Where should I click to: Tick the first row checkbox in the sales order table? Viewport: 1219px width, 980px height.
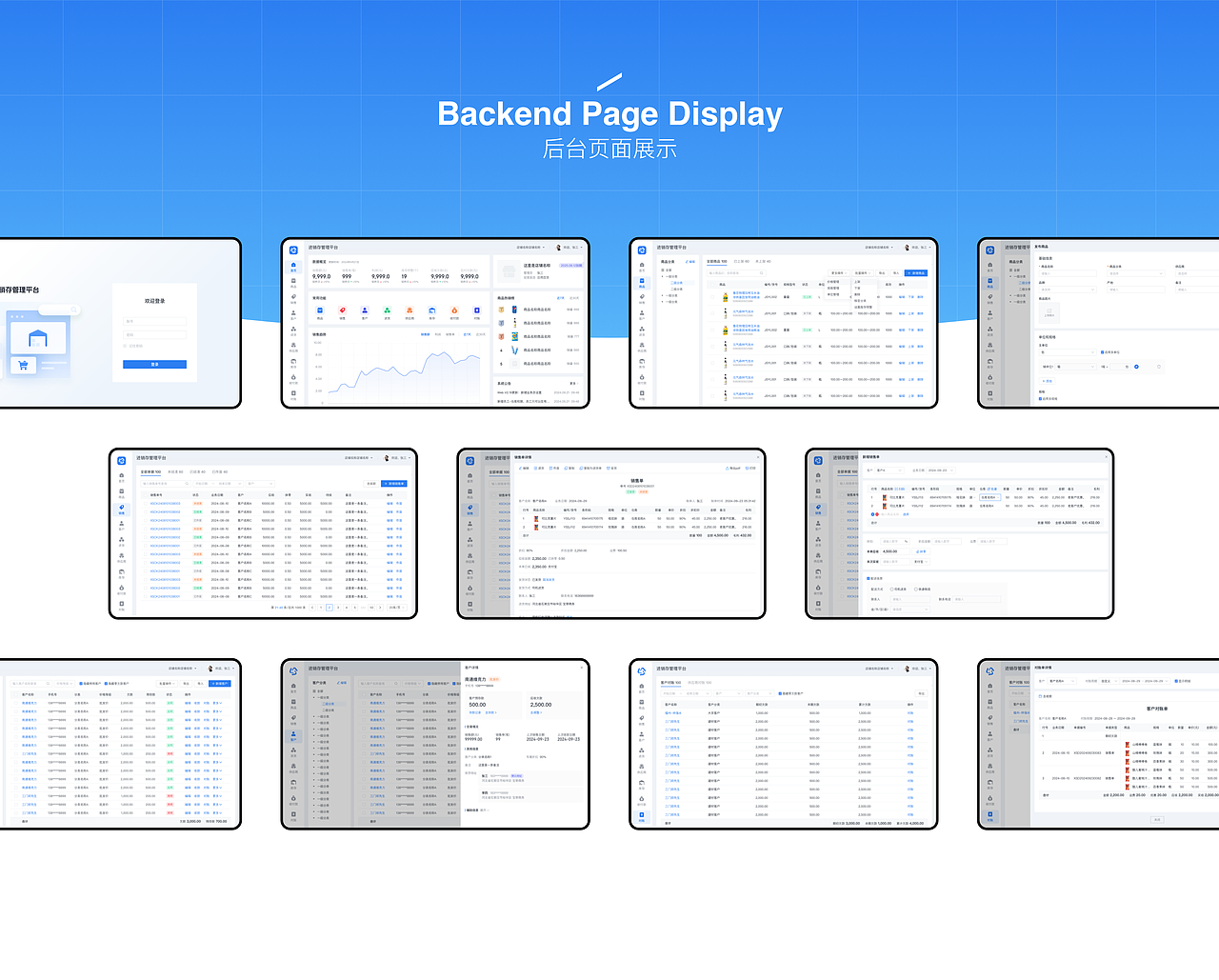[145, 504]
